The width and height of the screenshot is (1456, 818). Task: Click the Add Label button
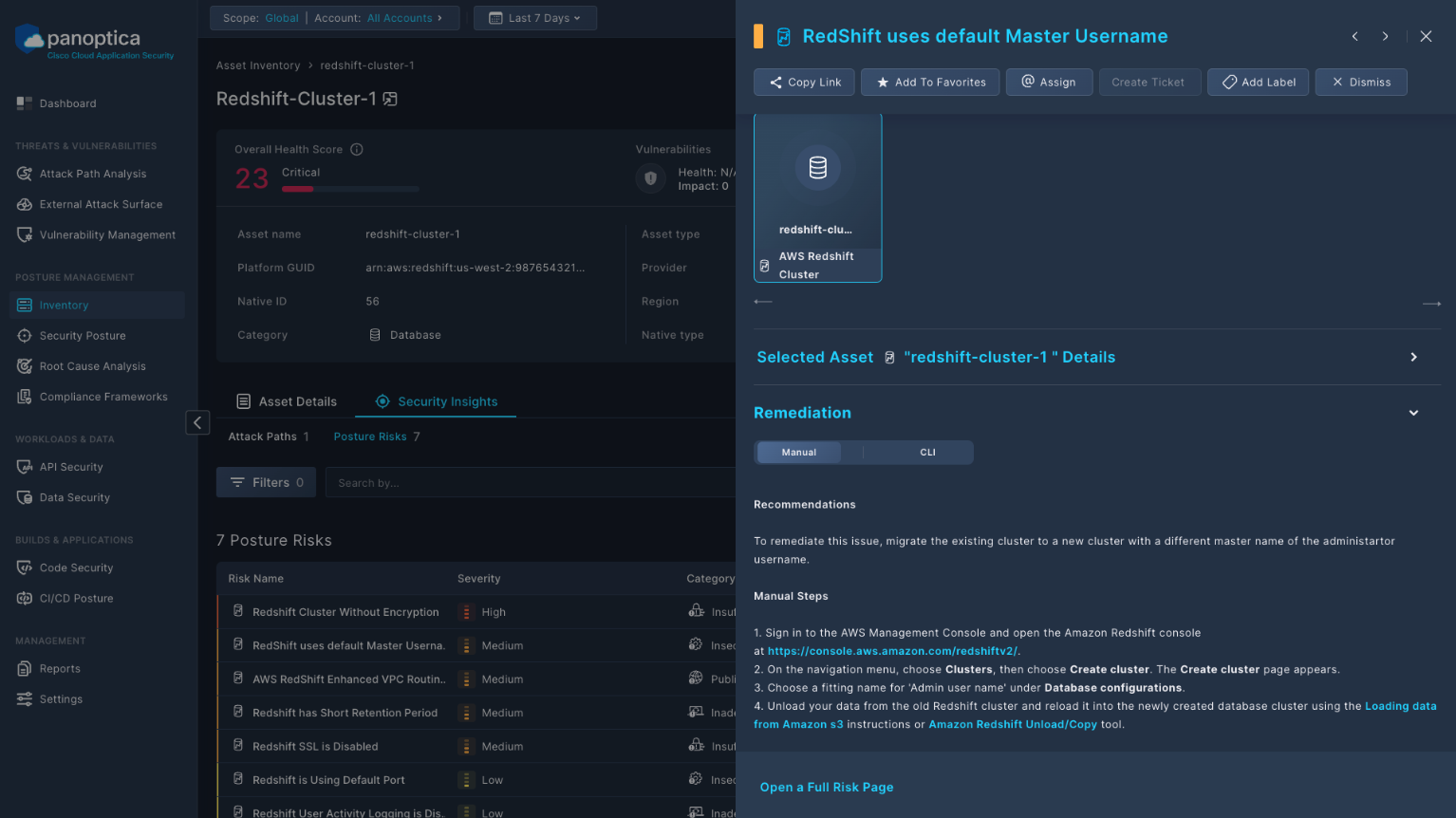pos(1258,83)
